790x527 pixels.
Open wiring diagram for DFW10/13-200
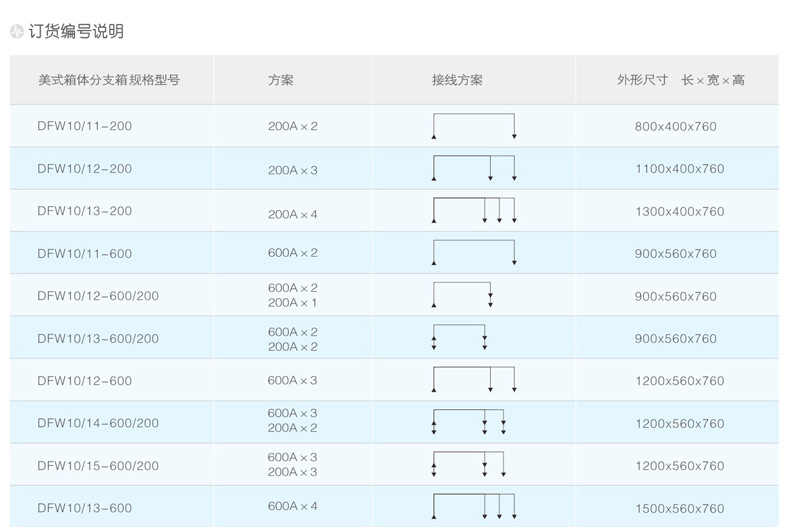(x=474, y=211)
